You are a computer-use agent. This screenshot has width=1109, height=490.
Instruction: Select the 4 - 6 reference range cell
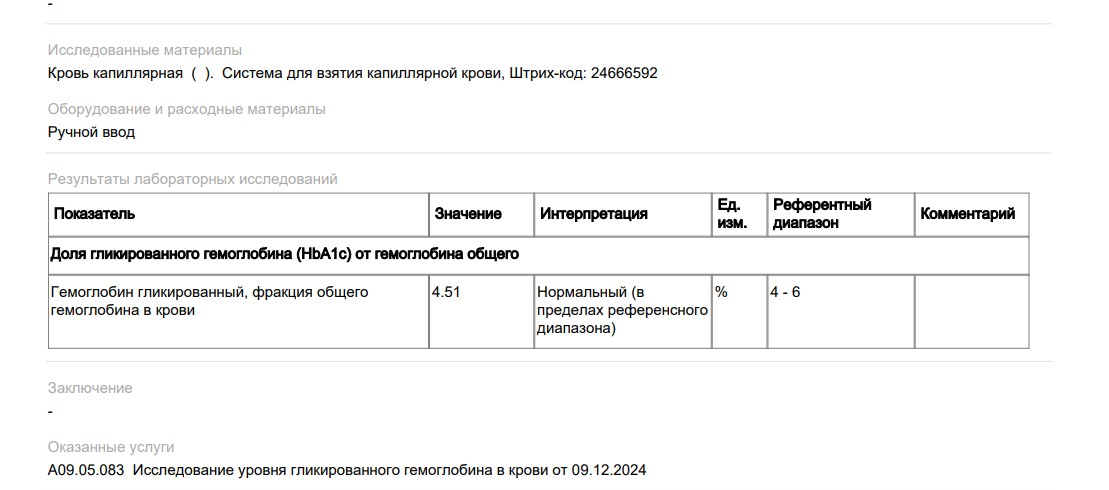coord(840,312)
